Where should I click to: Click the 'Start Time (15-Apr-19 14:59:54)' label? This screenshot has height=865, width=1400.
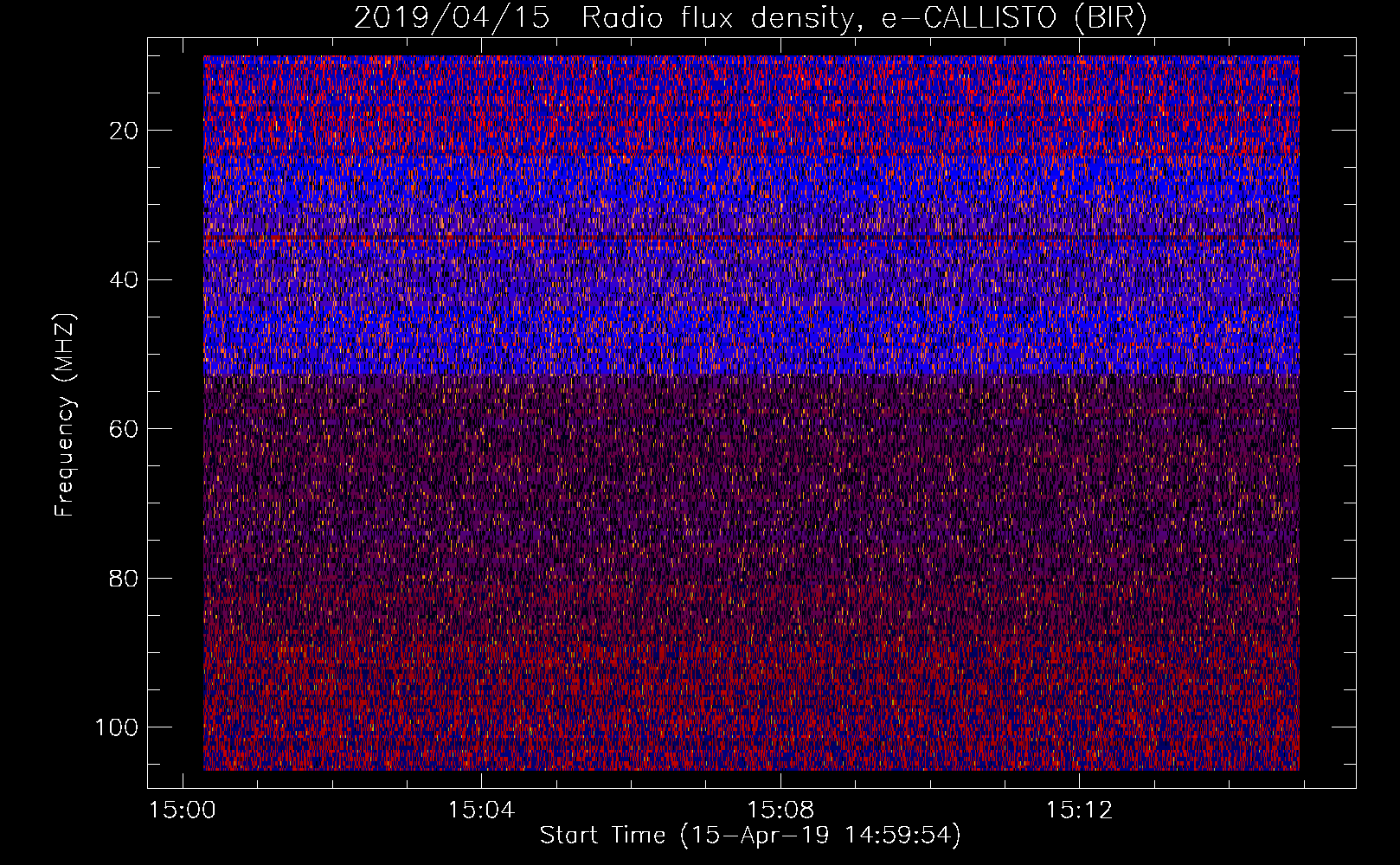[750, 836]
